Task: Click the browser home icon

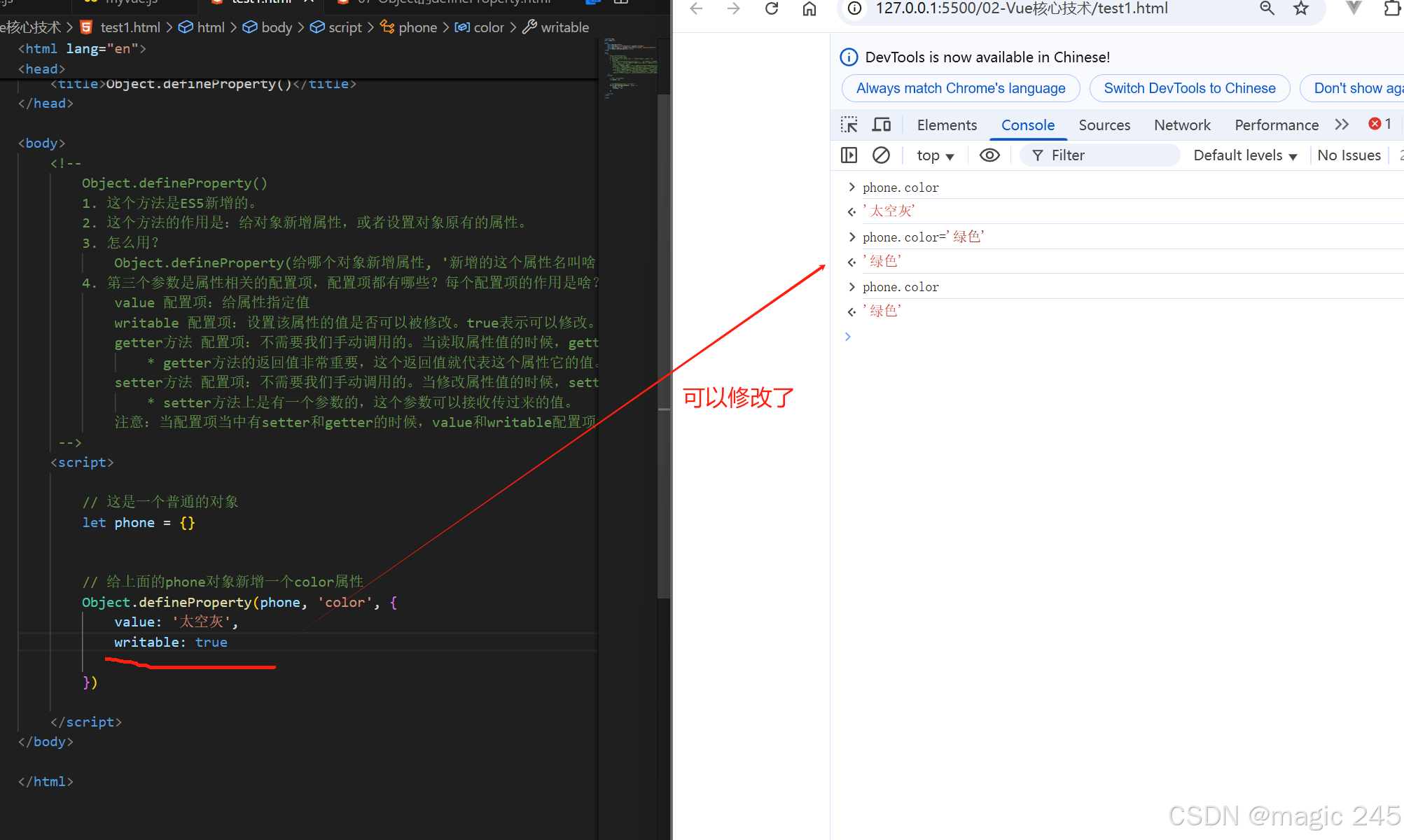Action: (809, 9)
